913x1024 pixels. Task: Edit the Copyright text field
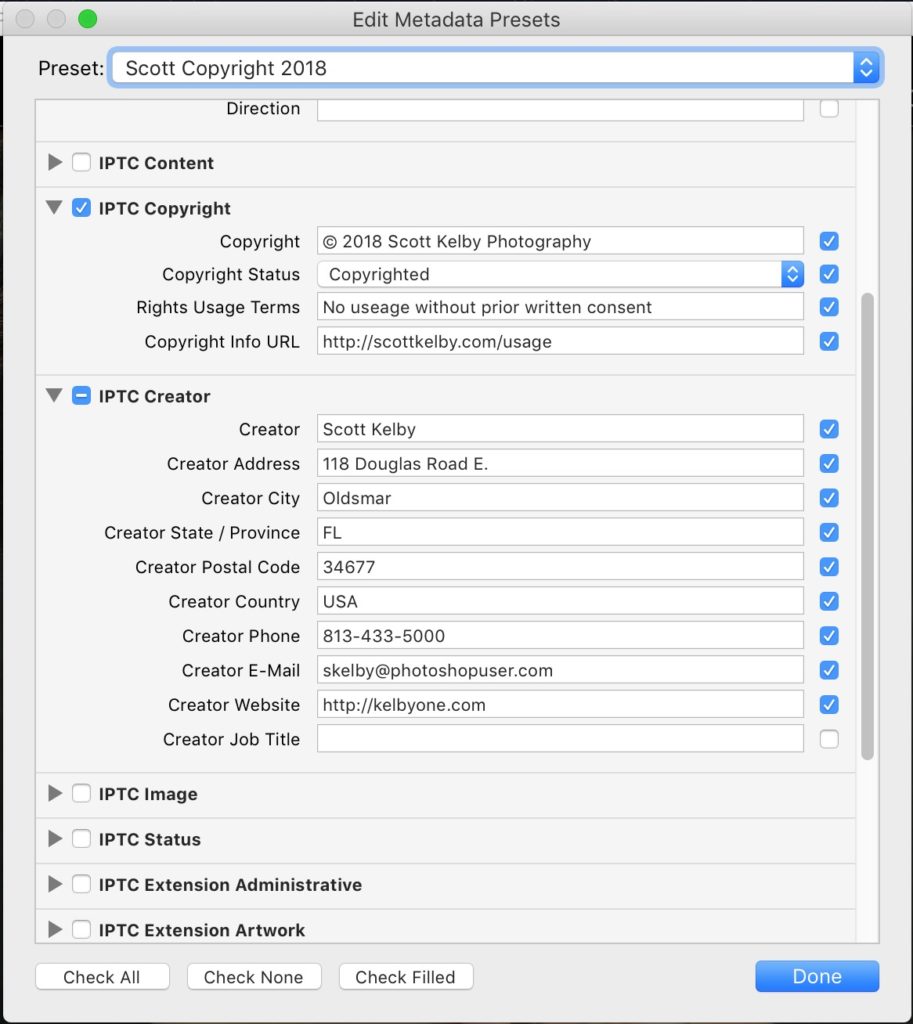coord(560,241)
